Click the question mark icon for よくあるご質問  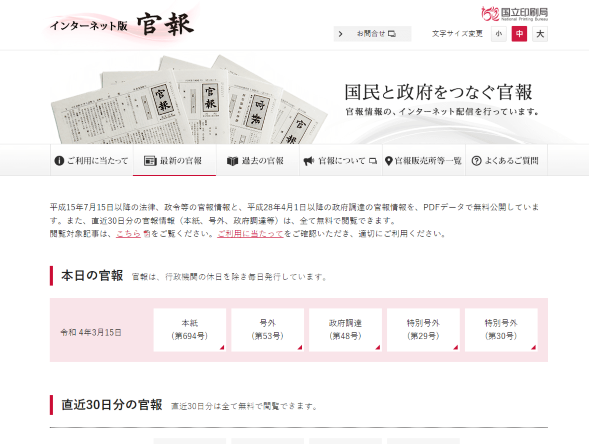pos(476,161)
